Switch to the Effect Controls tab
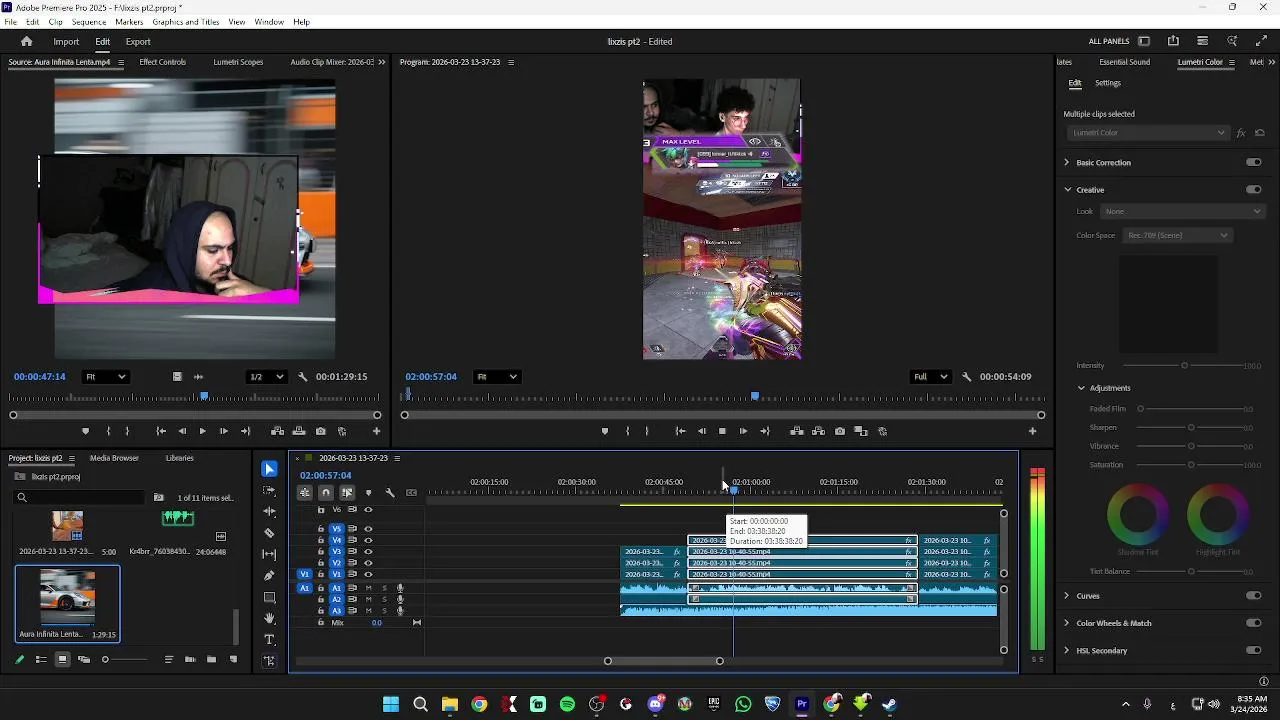The width and height of the screenshot is (1280, 720). 163,62
